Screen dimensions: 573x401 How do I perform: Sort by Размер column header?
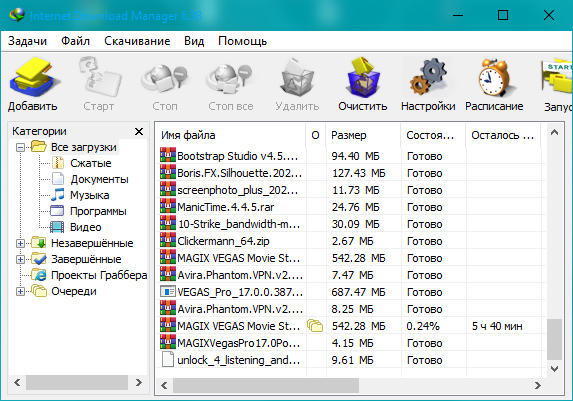tap(363, 135)
